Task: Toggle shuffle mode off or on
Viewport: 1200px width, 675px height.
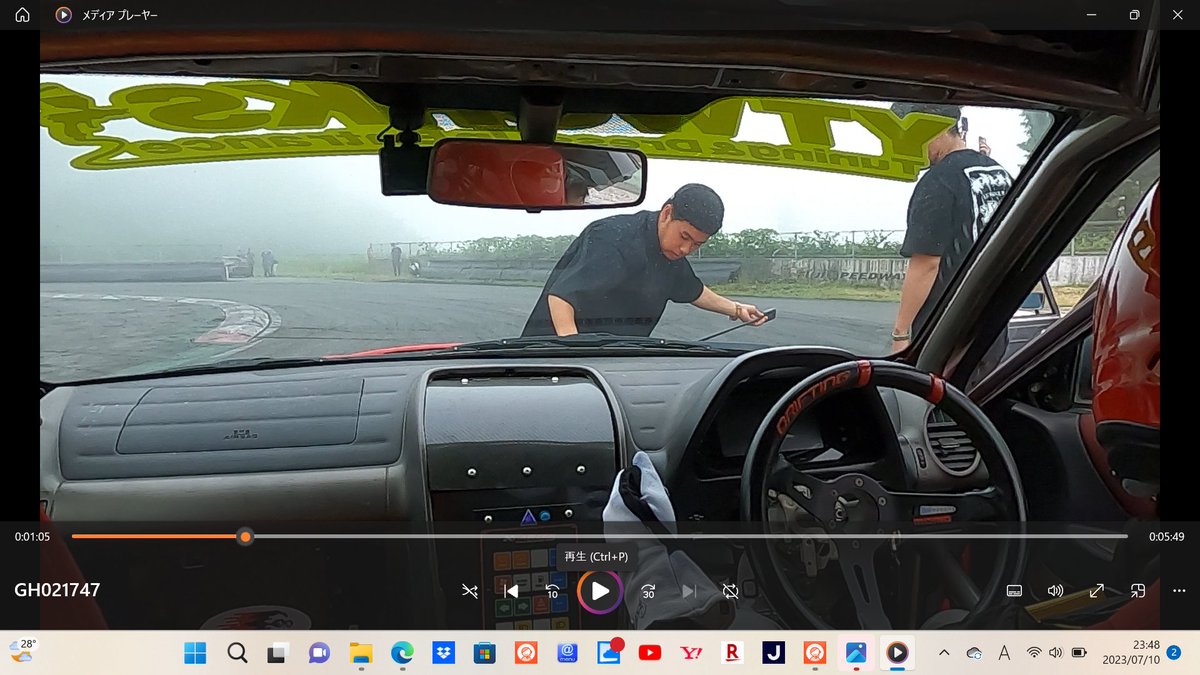Action: coord(470,591)
